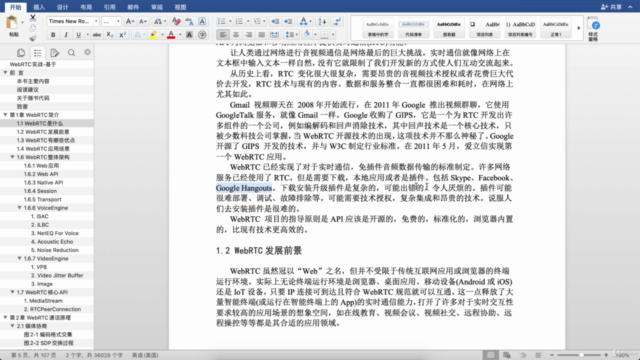
Task: Collapse the ribbon with the chevron
Action: click(x=630, y=7)
